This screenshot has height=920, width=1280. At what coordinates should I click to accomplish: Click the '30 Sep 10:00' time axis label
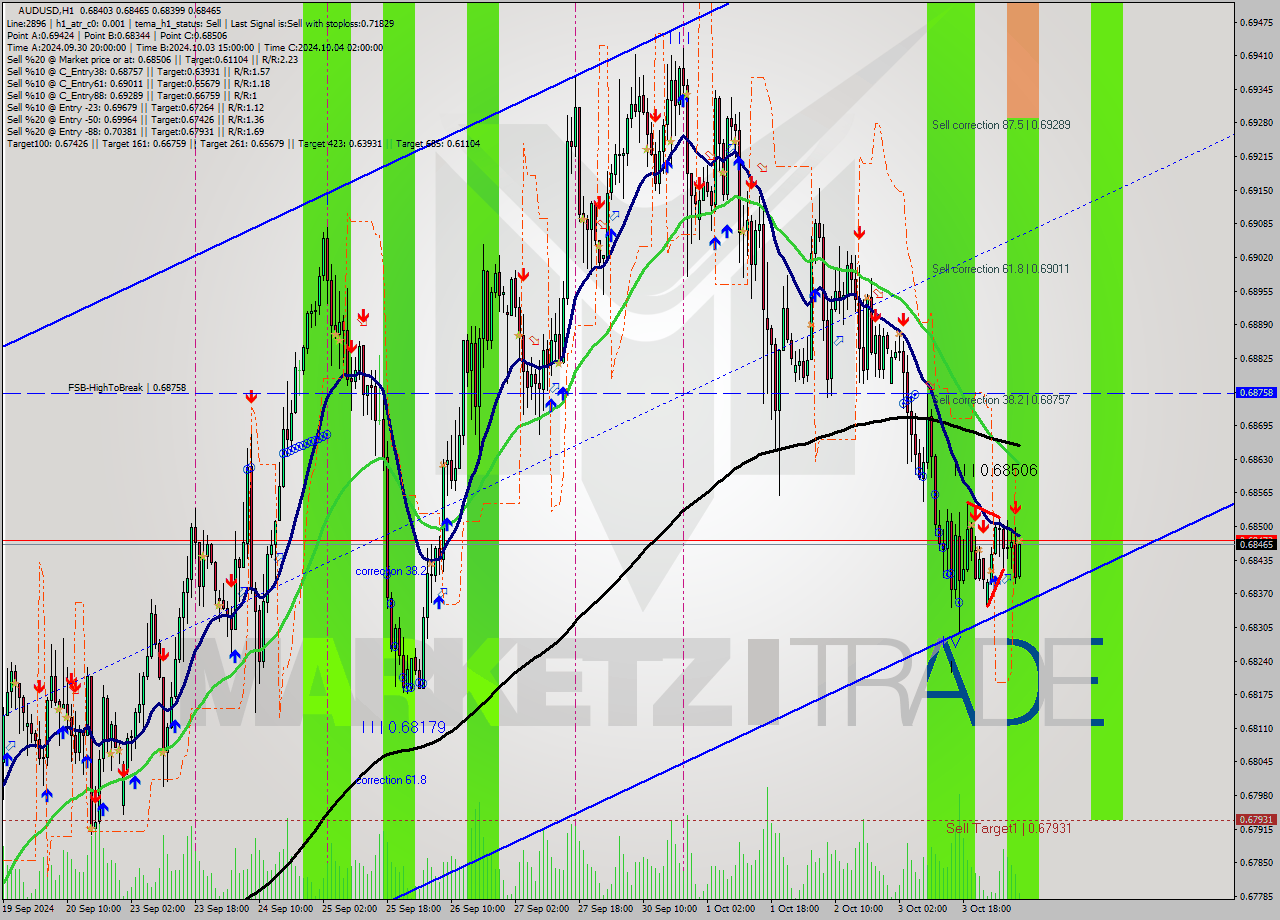[670, 909]
